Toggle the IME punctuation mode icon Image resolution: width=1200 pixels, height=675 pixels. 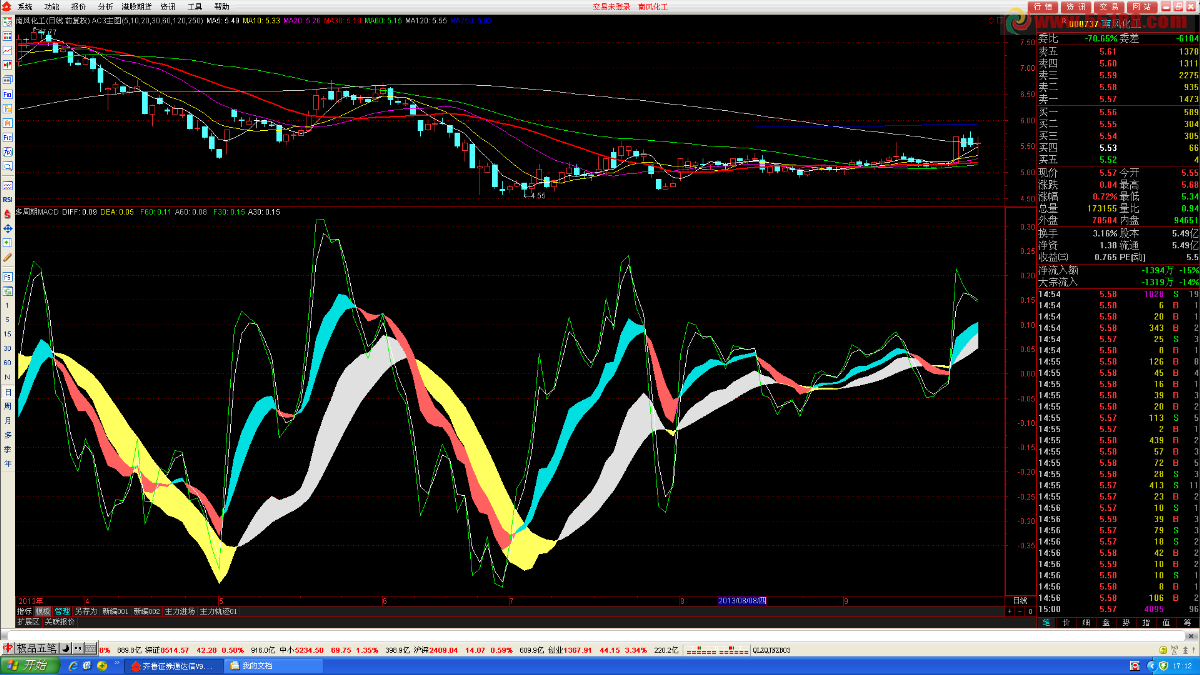[78, 648]
